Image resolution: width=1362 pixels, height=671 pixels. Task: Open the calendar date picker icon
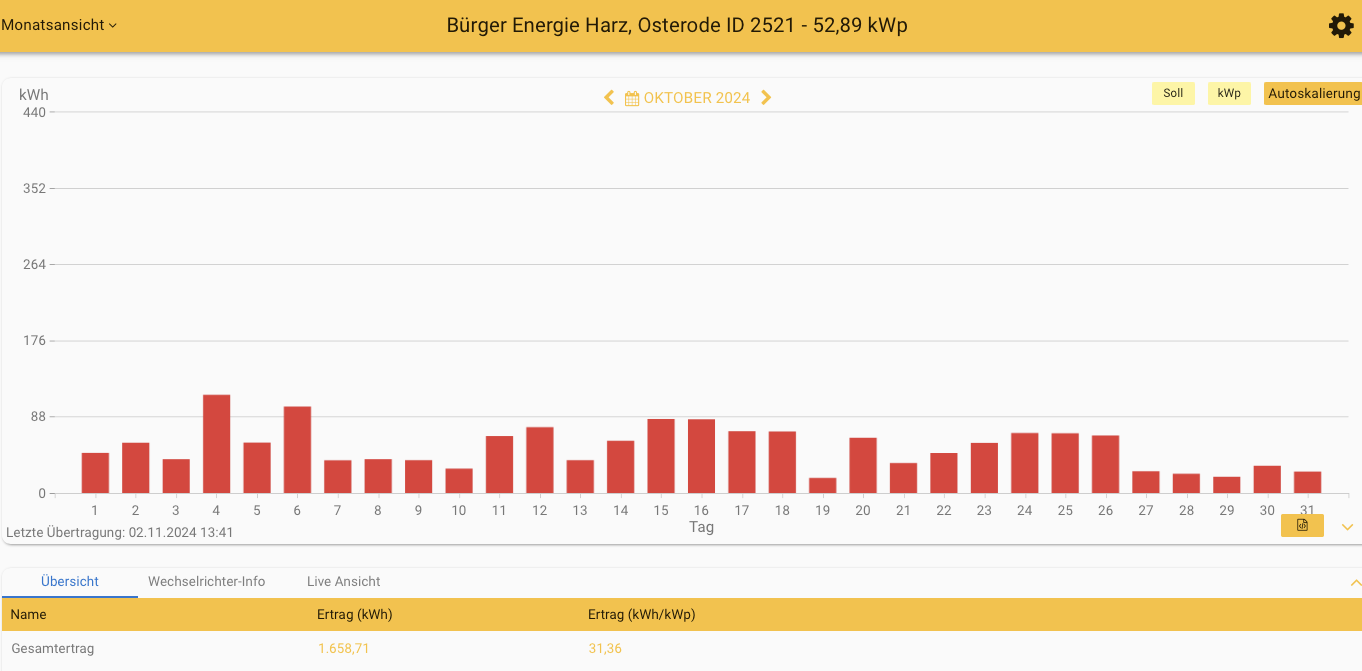(x=632, y=98)
